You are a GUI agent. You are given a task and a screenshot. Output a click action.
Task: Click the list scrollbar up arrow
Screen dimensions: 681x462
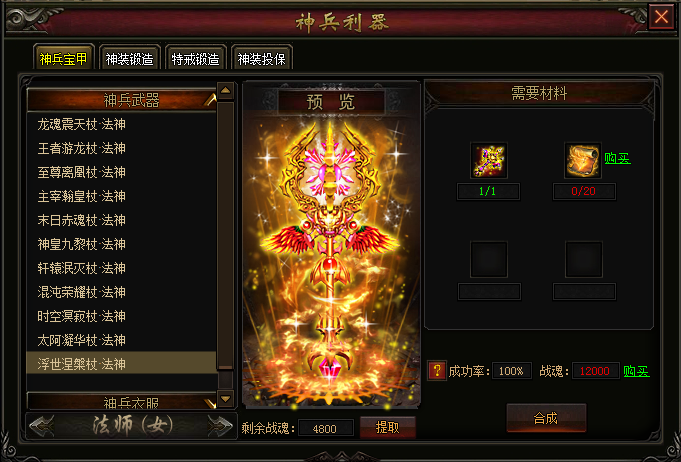pyautogui.click(x=225, y=91)
